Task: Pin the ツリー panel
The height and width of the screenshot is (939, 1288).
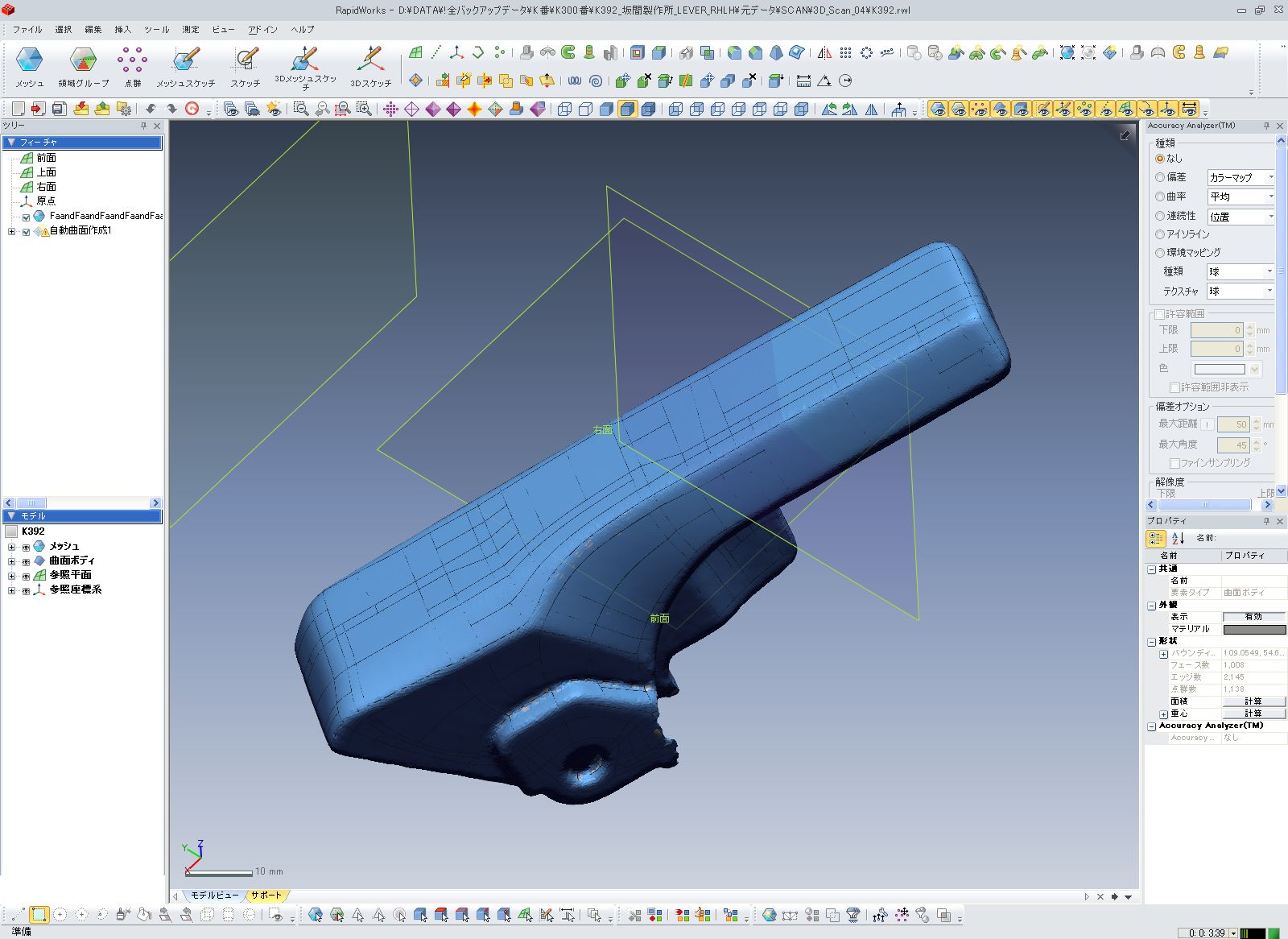Action: 144,126
